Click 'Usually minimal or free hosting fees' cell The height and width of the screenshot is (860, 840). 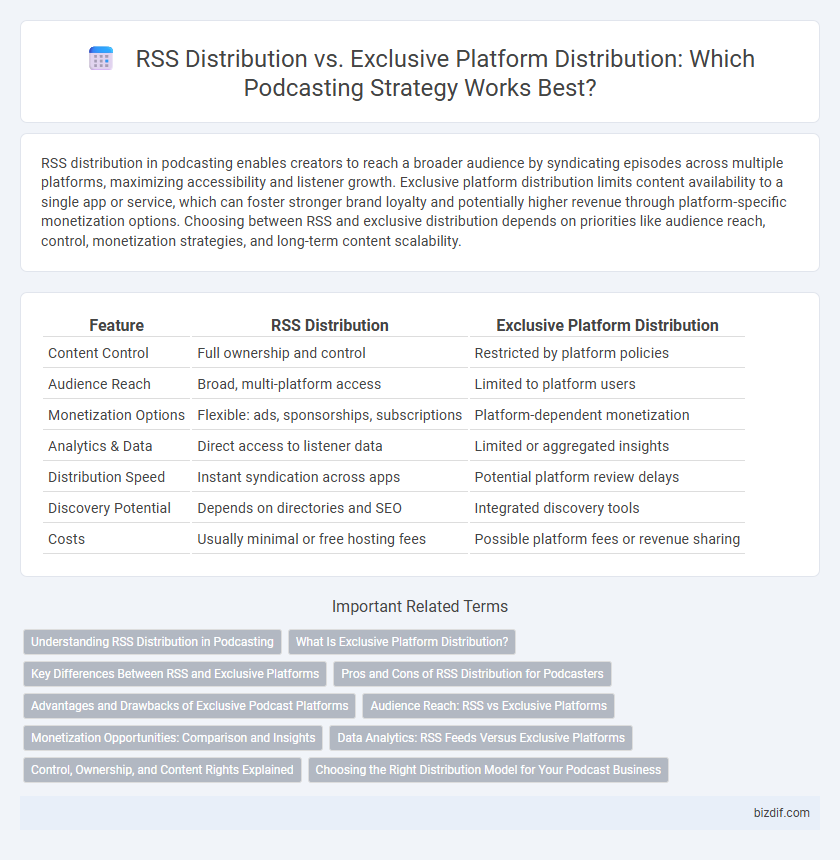(x=330, y=539)
